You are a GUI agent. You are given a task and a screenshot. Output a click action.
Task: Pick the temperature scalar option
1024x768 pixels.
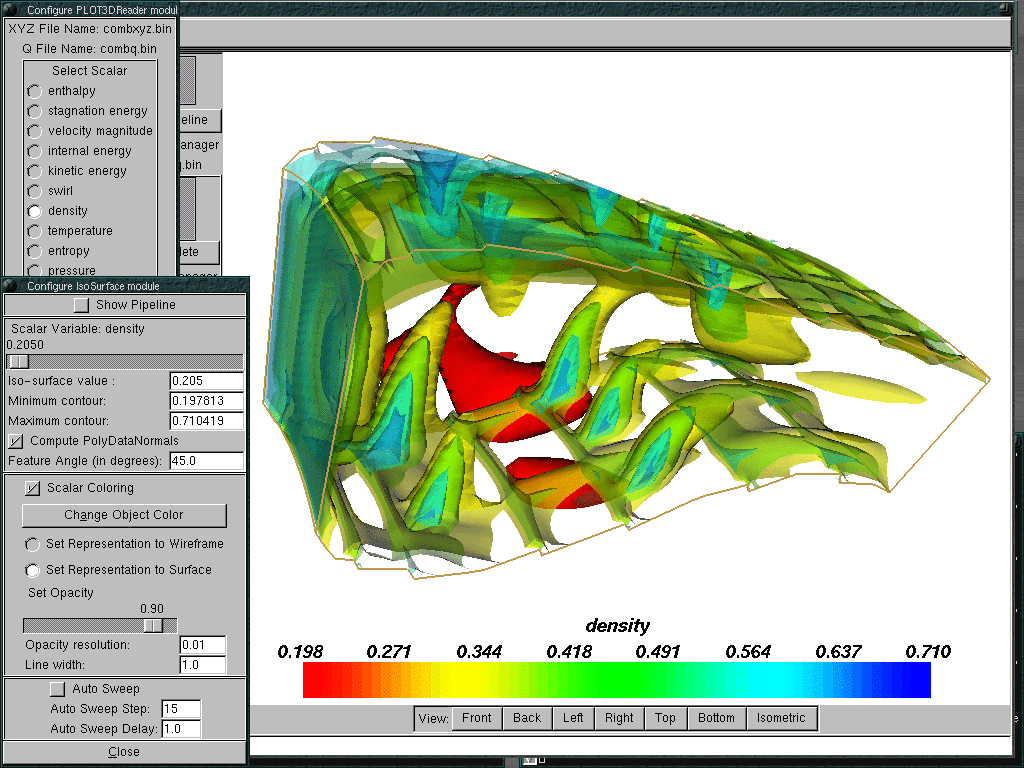pos(35,231)
